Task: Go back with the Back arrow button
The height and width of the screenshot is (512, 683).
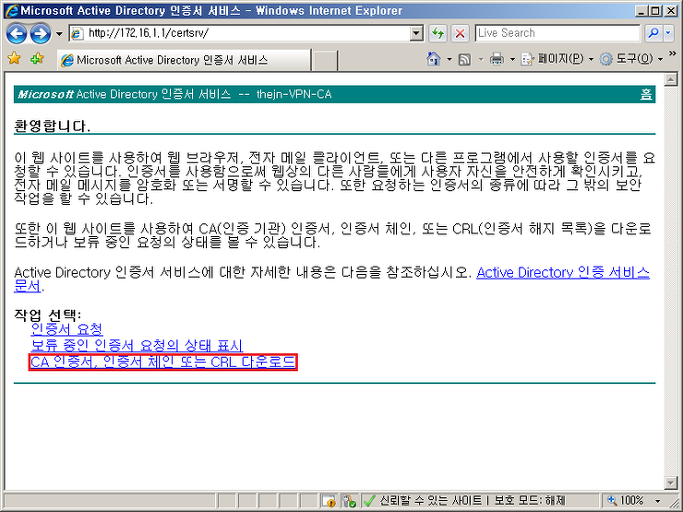Action: point(17,34)
